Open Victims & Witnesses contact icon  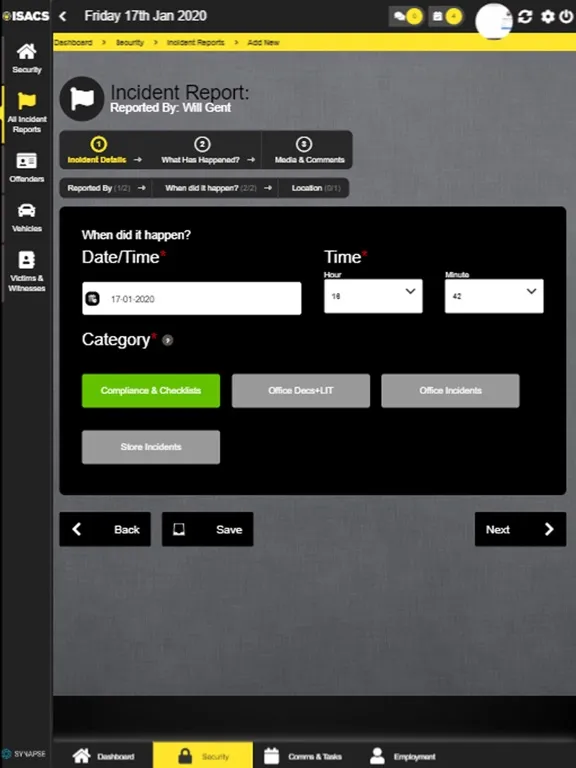(x=26, y=260)
